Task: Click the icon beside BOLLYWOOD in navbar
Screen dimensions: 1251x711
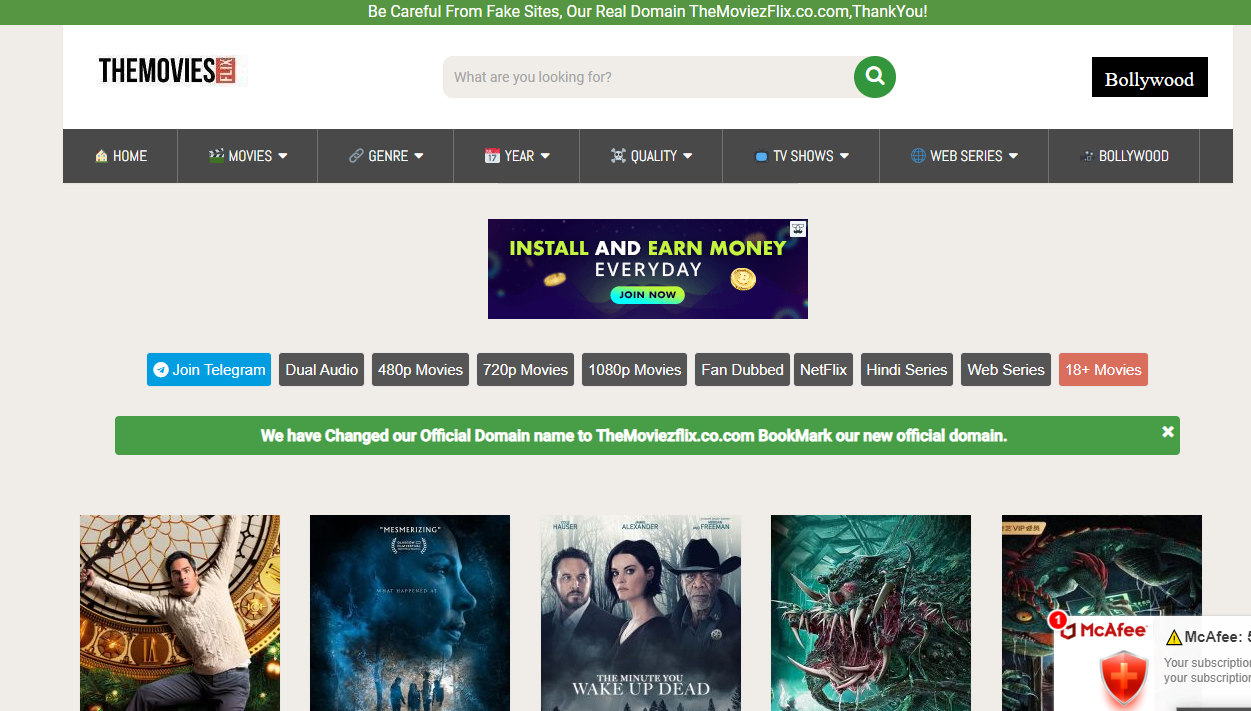Action: [x=1087, y=156]
